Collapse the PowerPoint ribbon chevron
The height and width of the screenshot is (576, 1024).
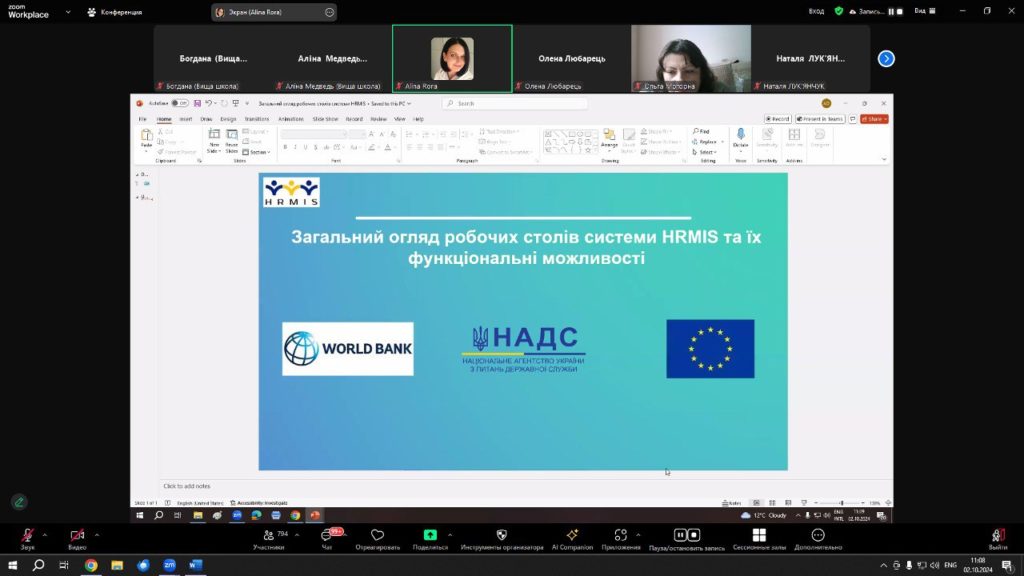tap(884, 159)
